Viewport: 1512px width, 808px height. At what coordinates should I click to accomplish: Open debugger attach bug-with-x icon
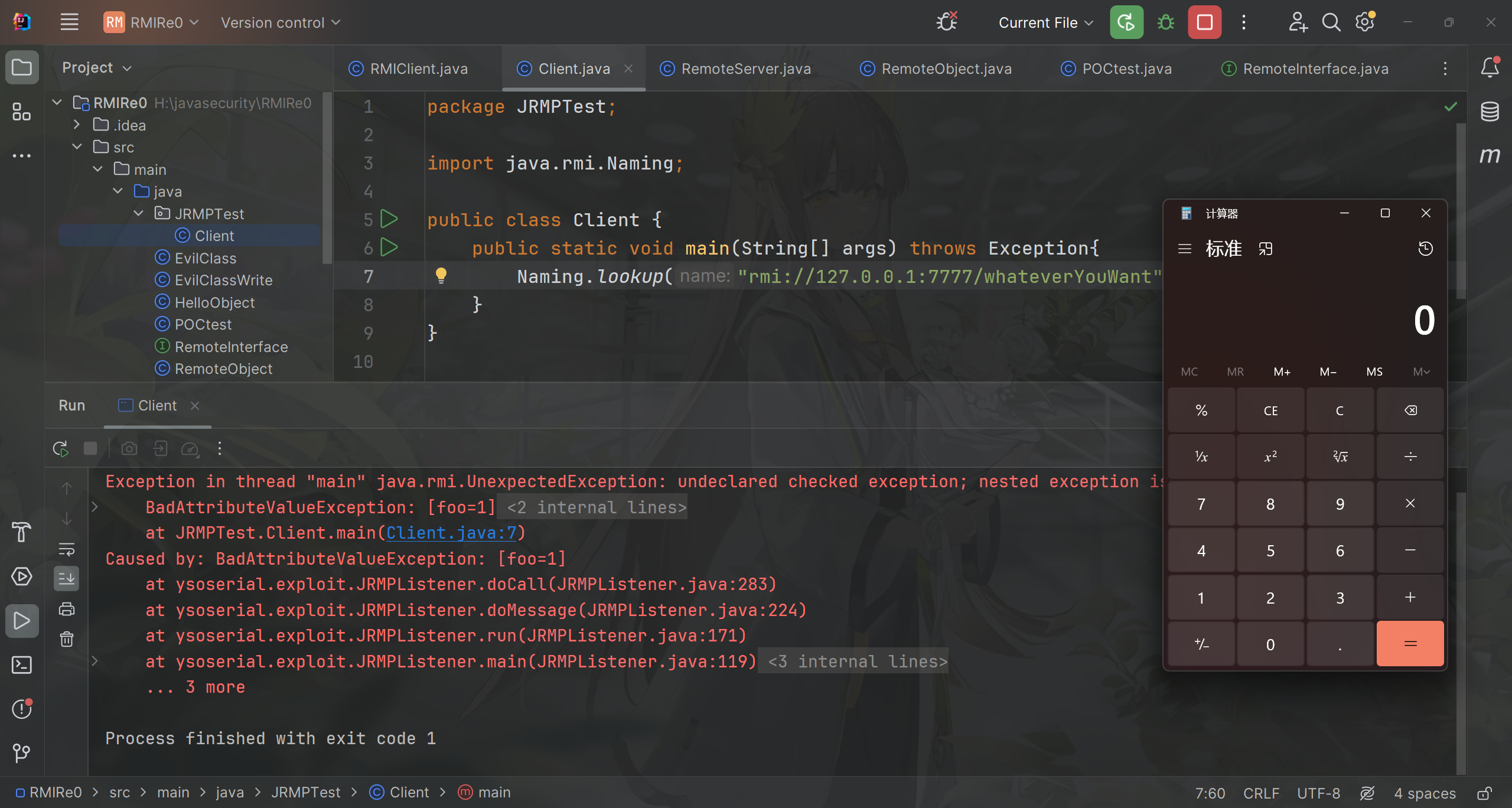[x=947, y=22]
